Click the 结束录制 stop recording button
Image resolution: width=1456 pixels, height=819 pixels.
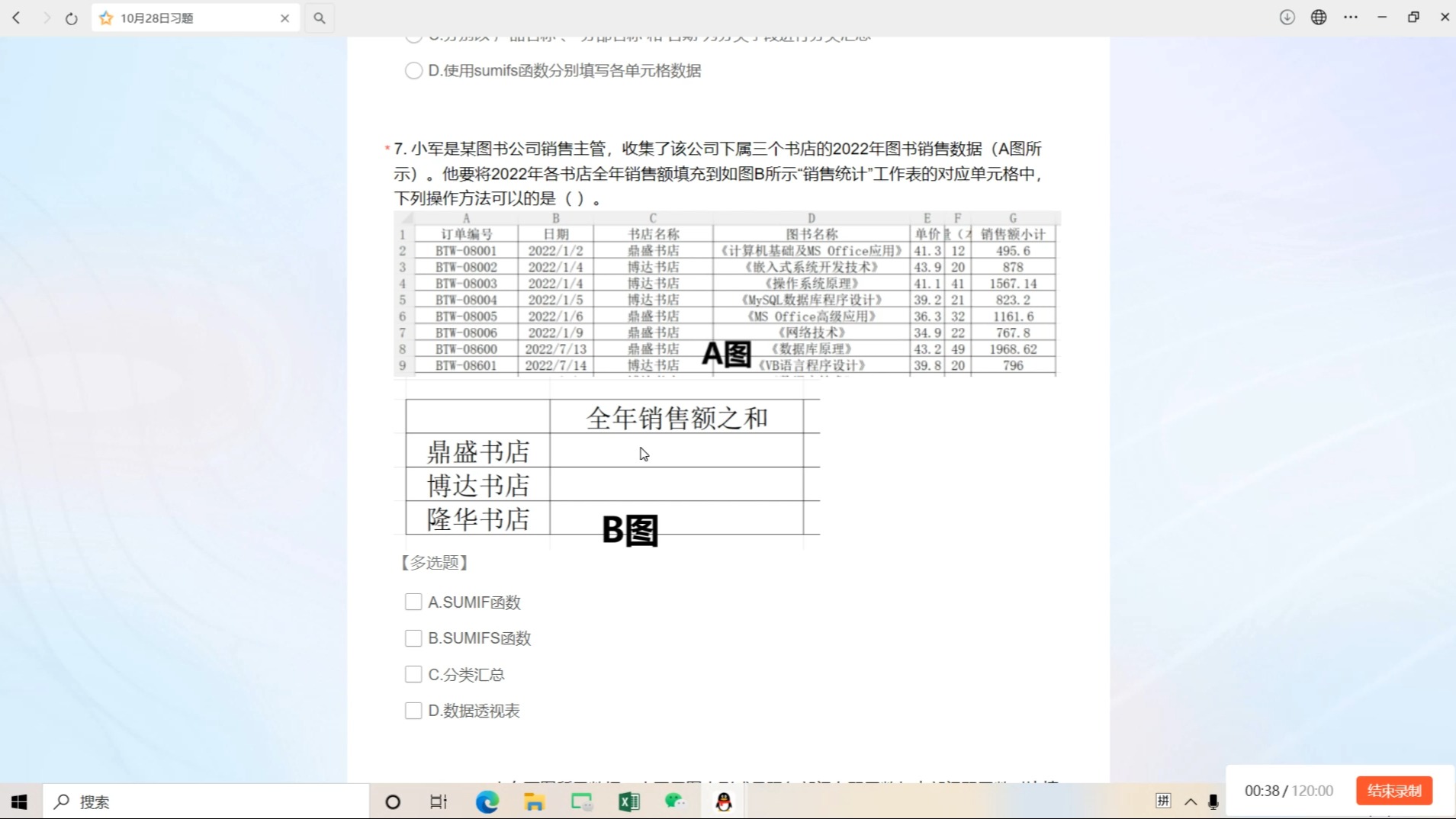click(1394, 791)
